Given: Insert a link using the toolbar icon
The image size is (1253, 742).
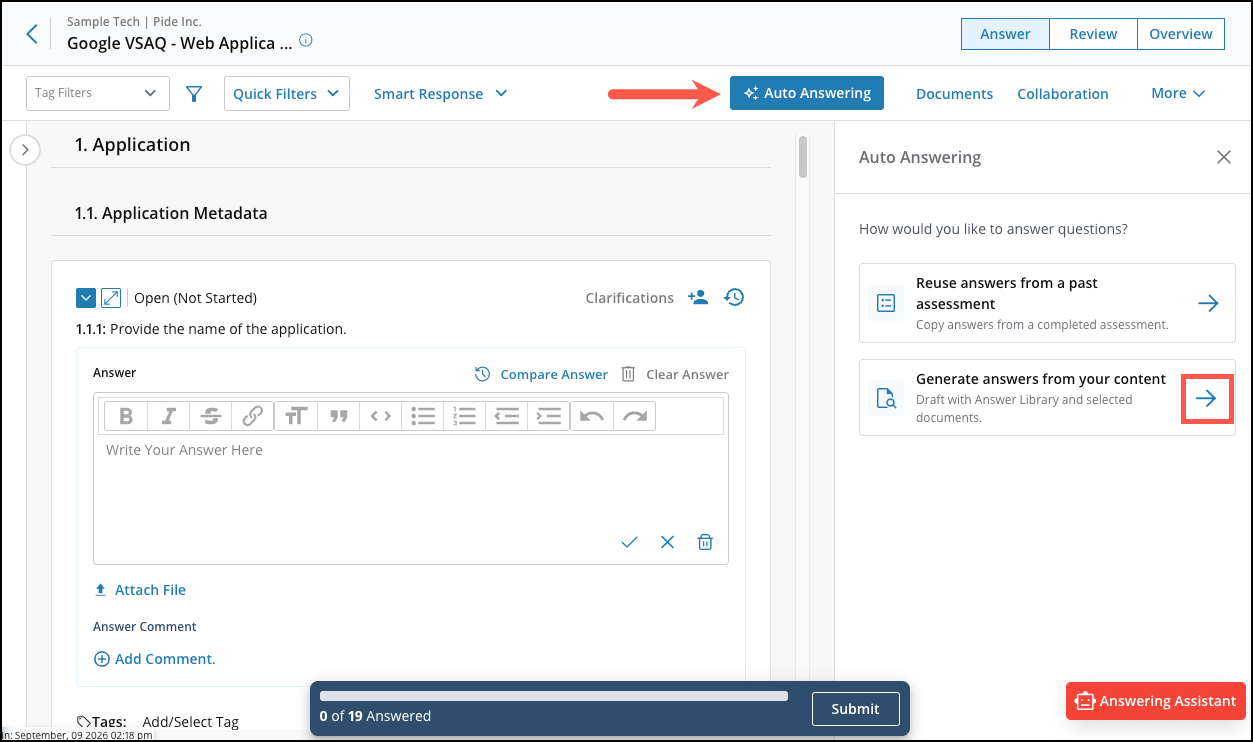Looking at the screenshot, I should click(x=253, y=416).
